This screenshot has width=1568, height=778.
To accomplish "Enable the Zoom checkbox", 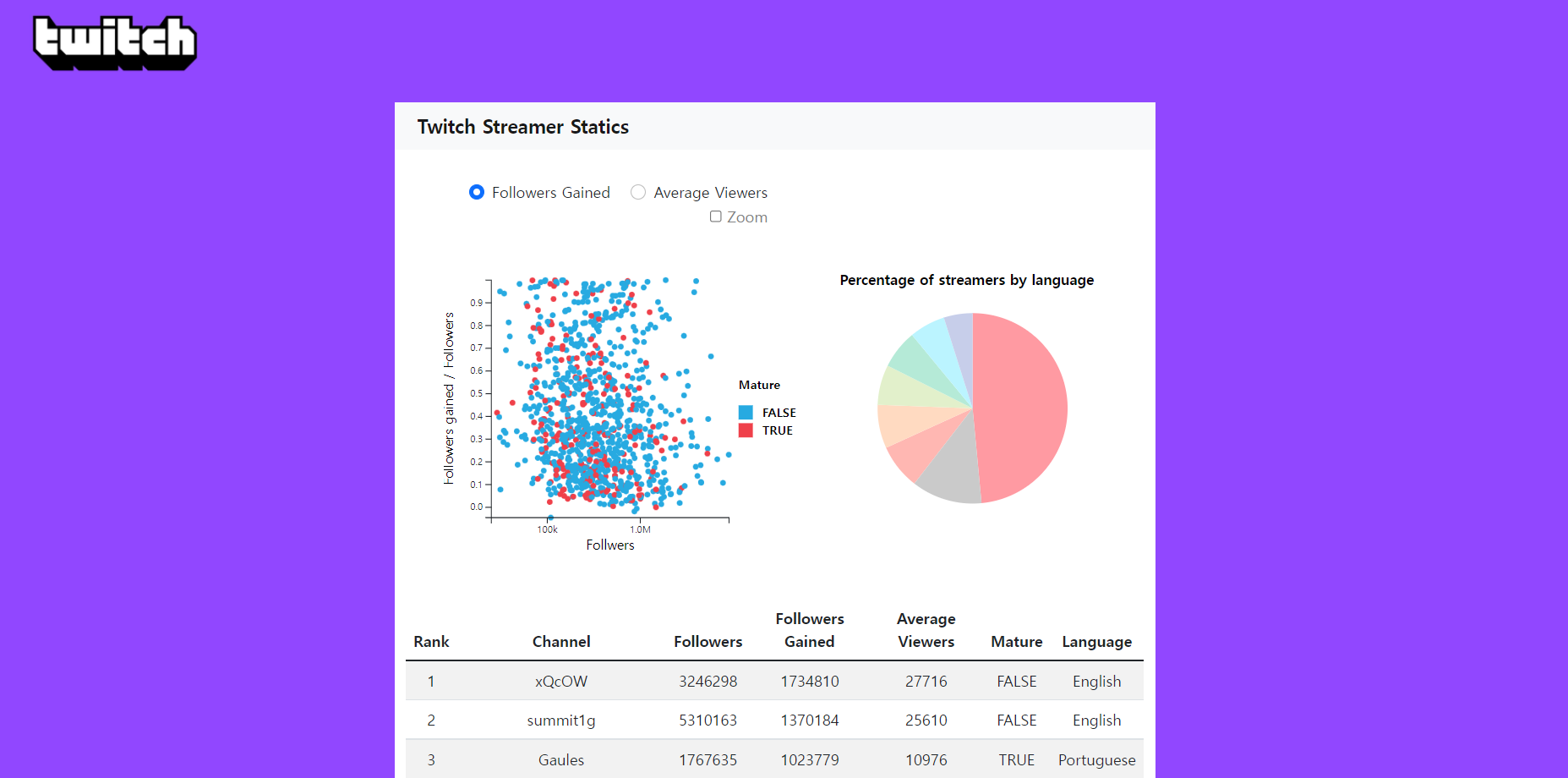I will point(716,216).
